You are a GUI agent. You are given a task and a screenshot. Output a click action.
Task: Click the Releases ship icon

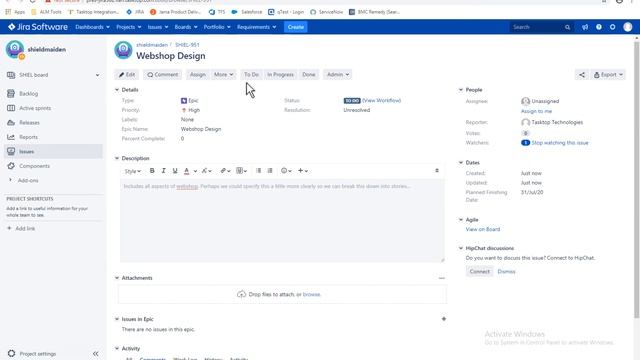[11, 122]
